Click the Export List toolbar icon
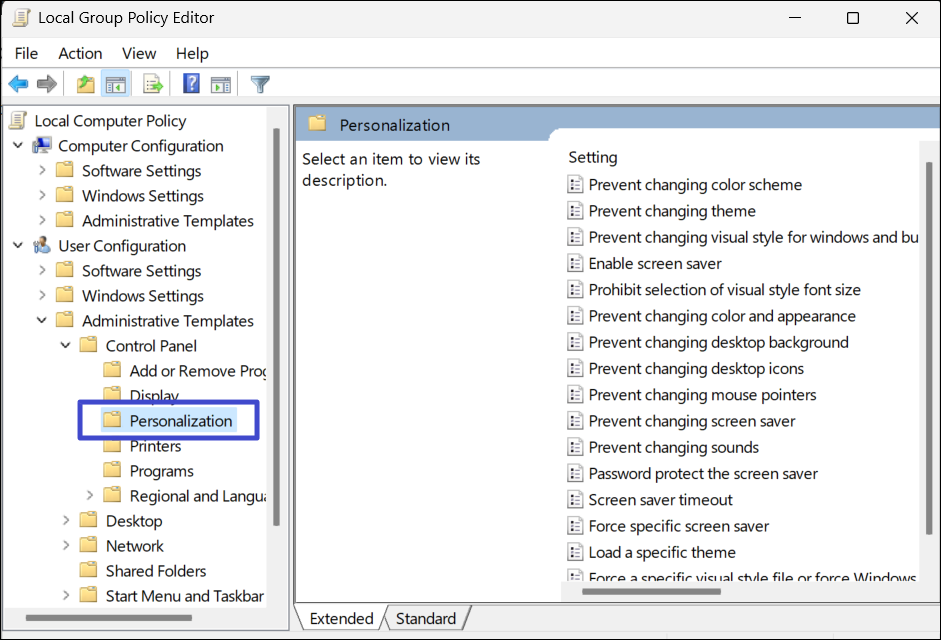 [153, 84]
